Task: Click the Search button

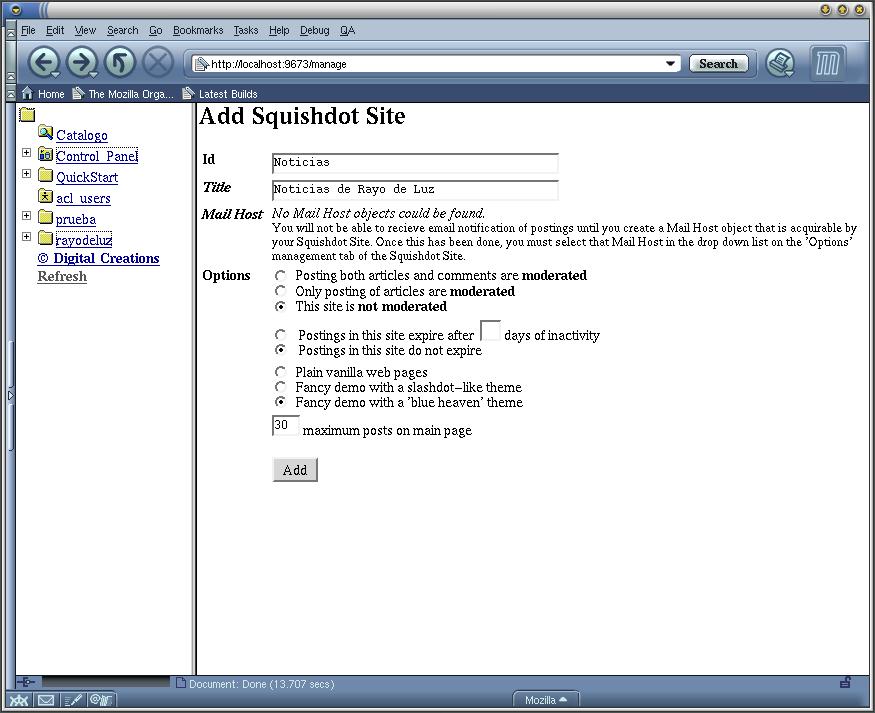Action: point(718,64)
